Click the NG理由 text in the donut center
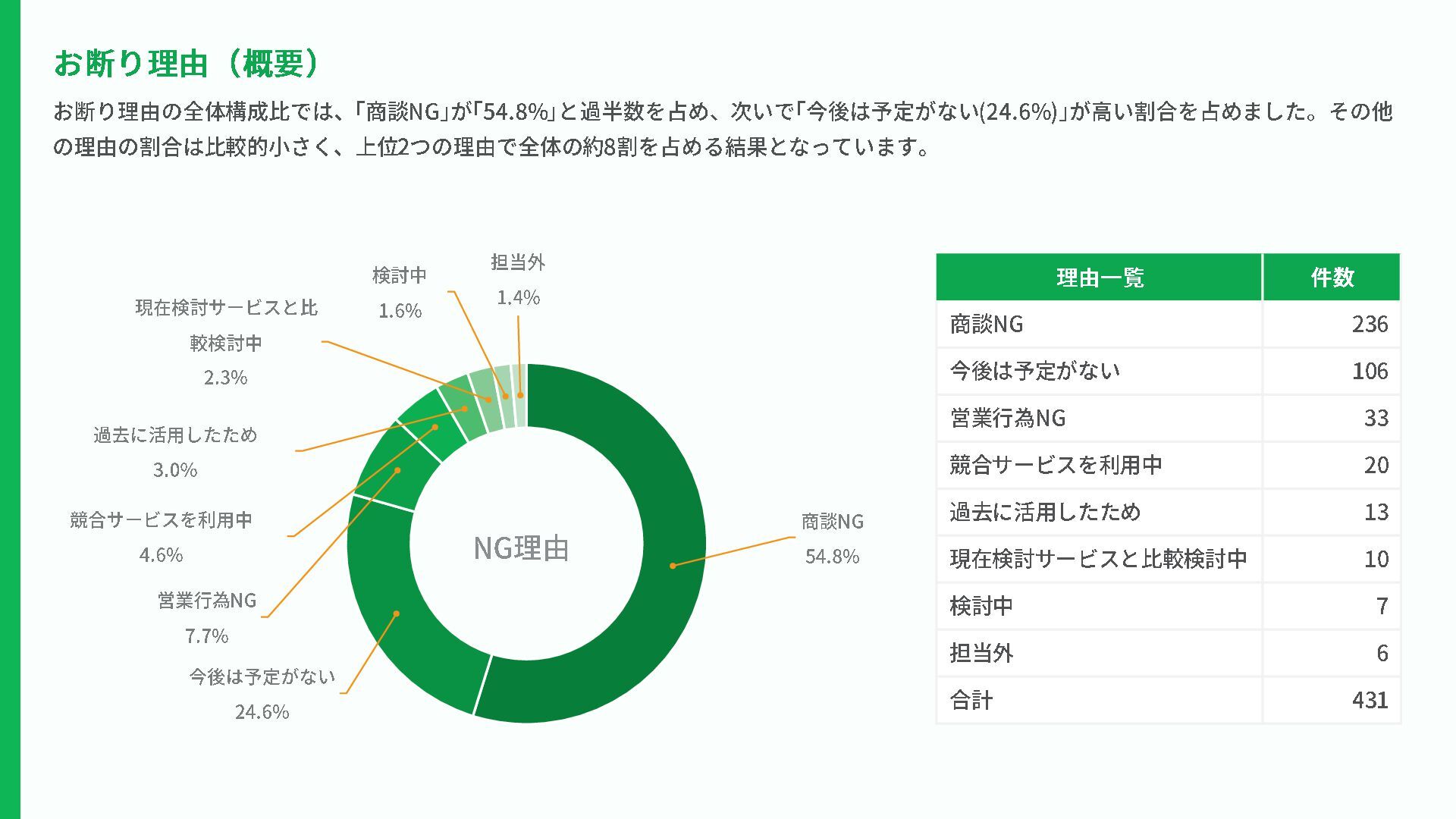This screenshot has width=1456, height=819. (x=521, y=548)
